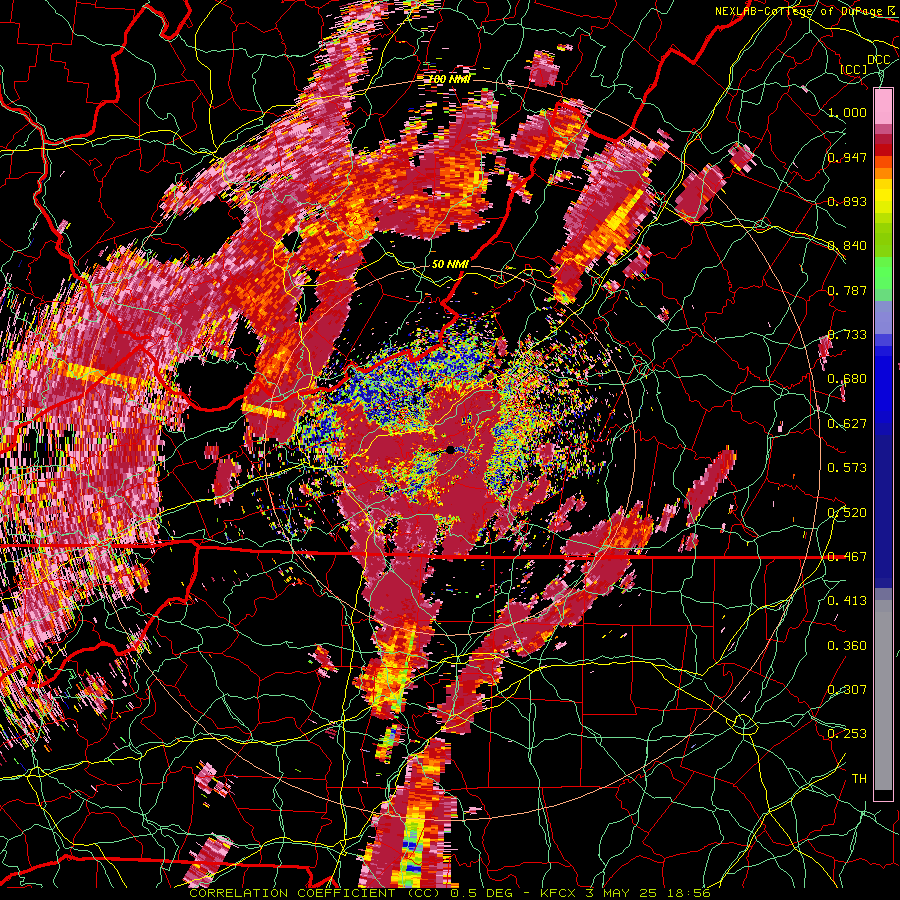
Task: Select the 0.253 legend value
Action: click(847, 734)
